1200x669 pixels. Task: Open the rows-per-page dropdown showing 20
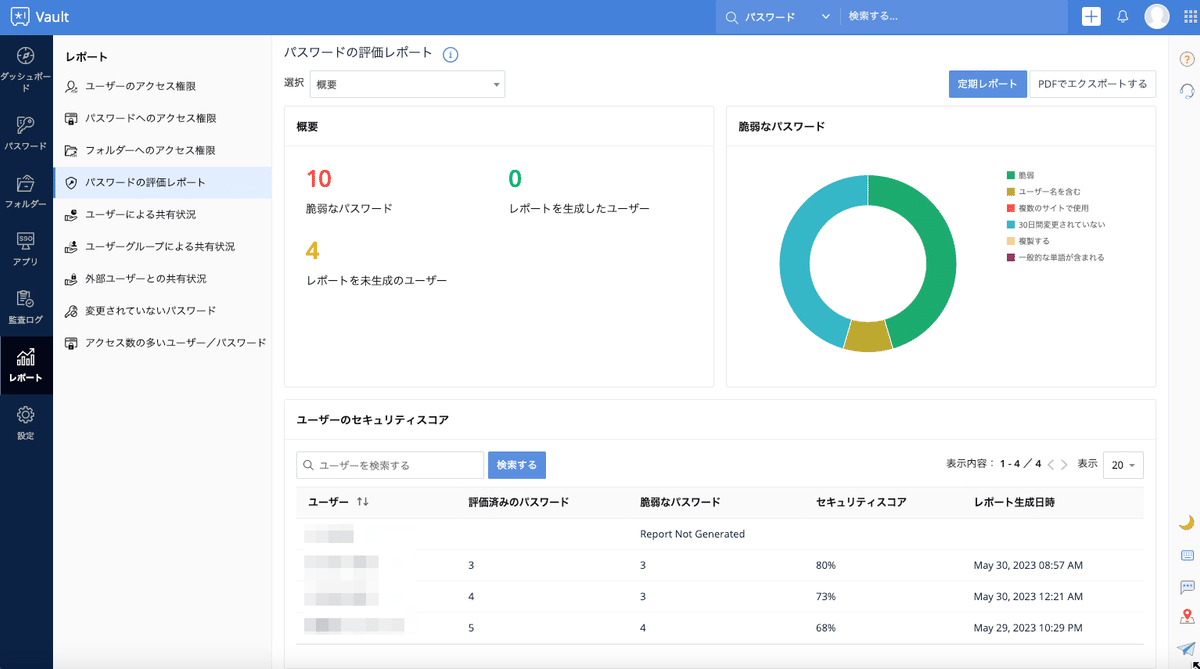click(x=1123, y=465)
